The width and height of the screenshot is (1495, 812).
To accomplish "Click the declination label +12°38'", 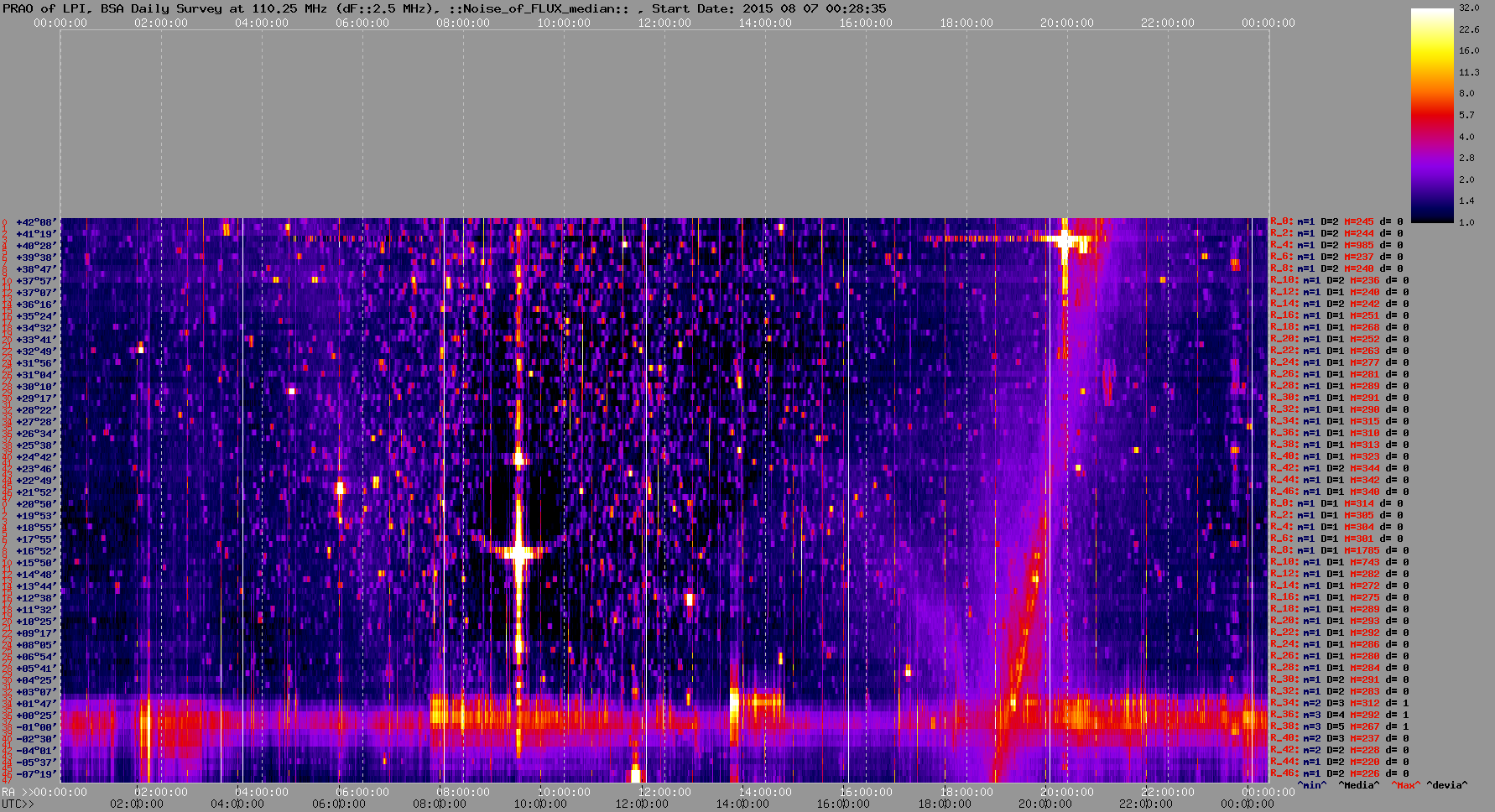I will pyautogui.click(x=36, y=598).
